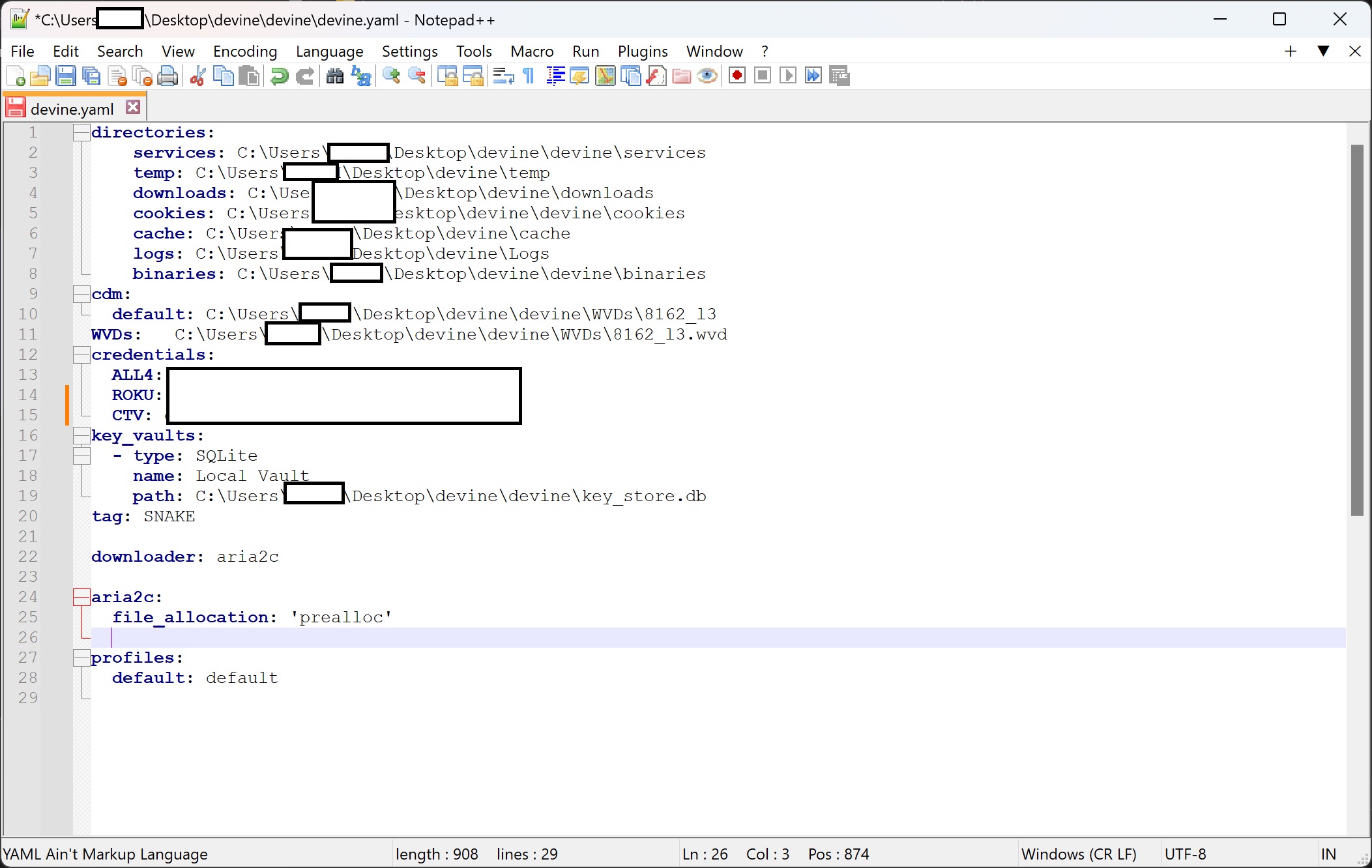The height and width of the screenshot is (868, 1372).
Task: Click line number 20 in margin
Action: click(x=28, y=516)
